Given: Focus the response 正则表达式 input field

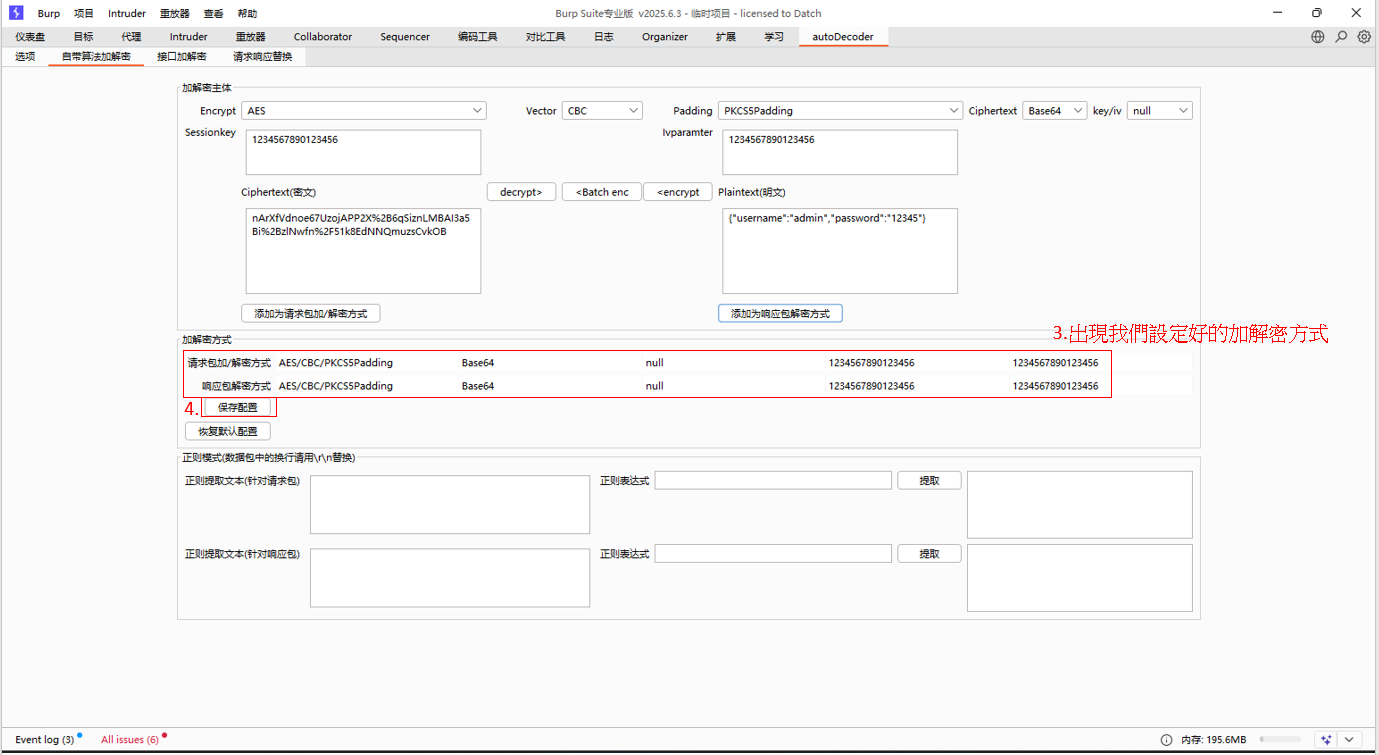Looking at the screenshot, I should tap(773, 554).
